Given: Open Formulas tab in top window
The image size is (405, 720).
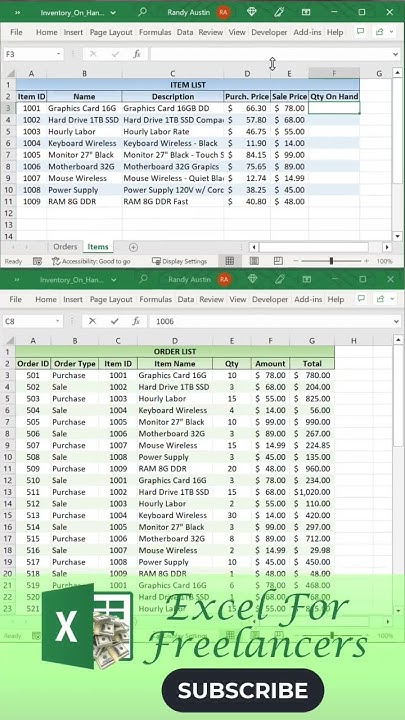Looking at the screenshot, I should (155, 32).
